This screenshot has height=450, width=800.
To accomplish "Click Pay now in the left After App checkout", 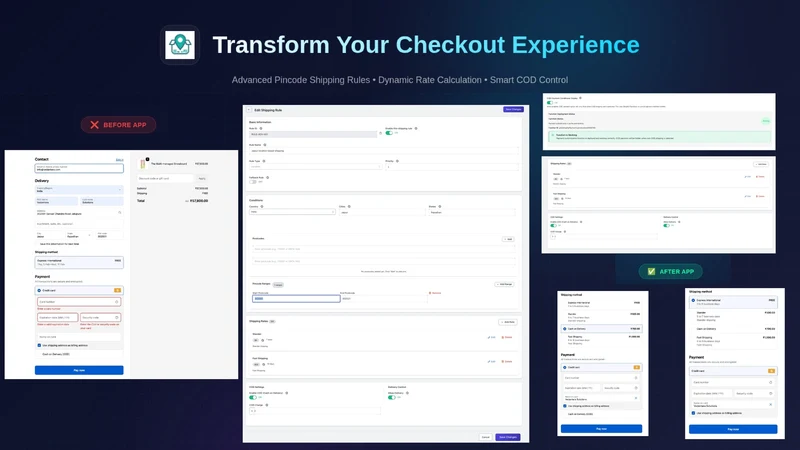I will (602, 429).
